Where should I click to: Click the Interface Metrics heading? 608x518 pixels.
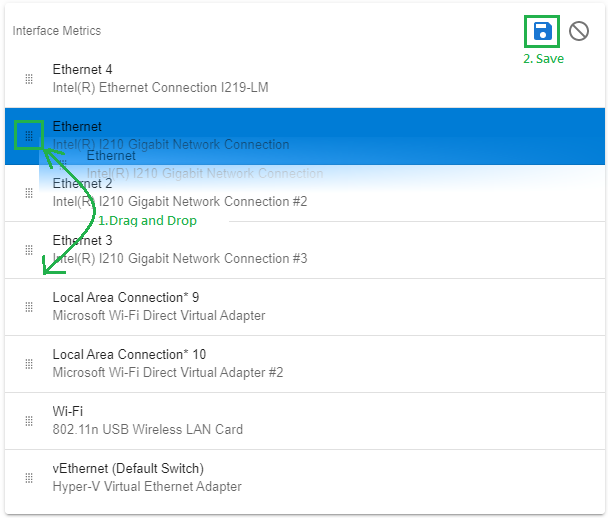57,31
